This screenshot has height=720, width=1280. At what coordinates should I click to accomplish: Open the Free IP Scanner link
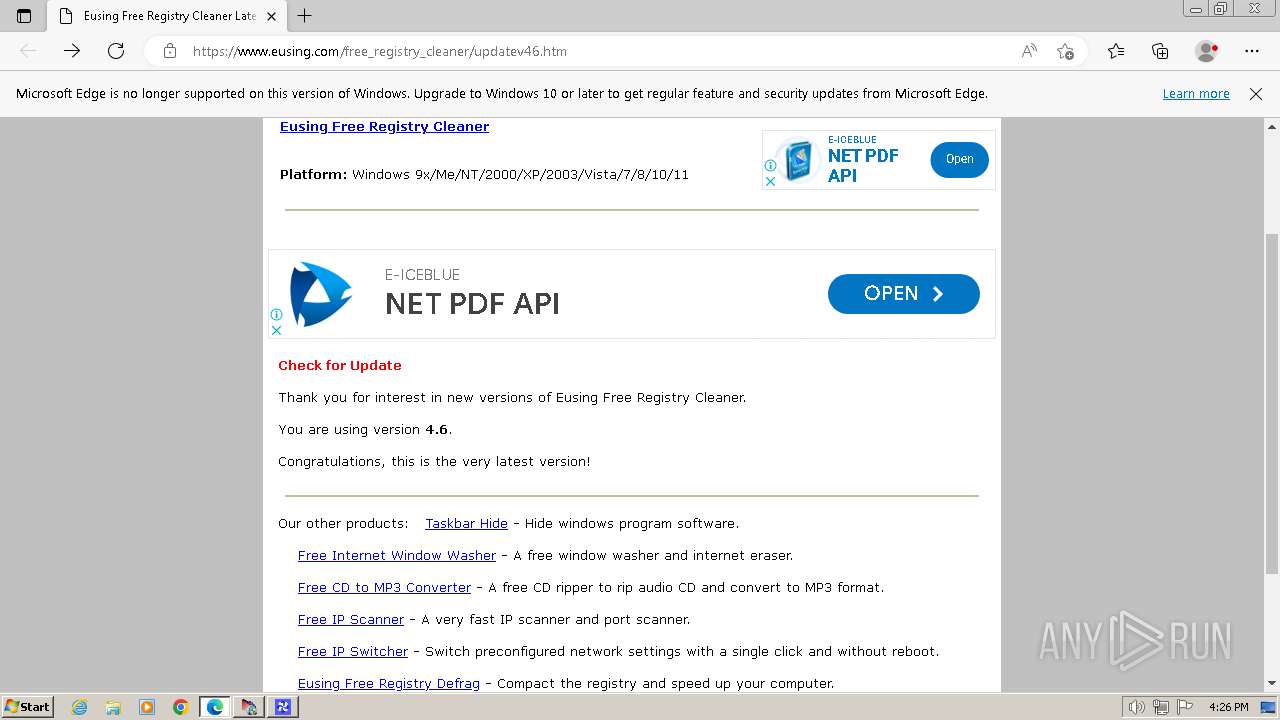point(351,619)
